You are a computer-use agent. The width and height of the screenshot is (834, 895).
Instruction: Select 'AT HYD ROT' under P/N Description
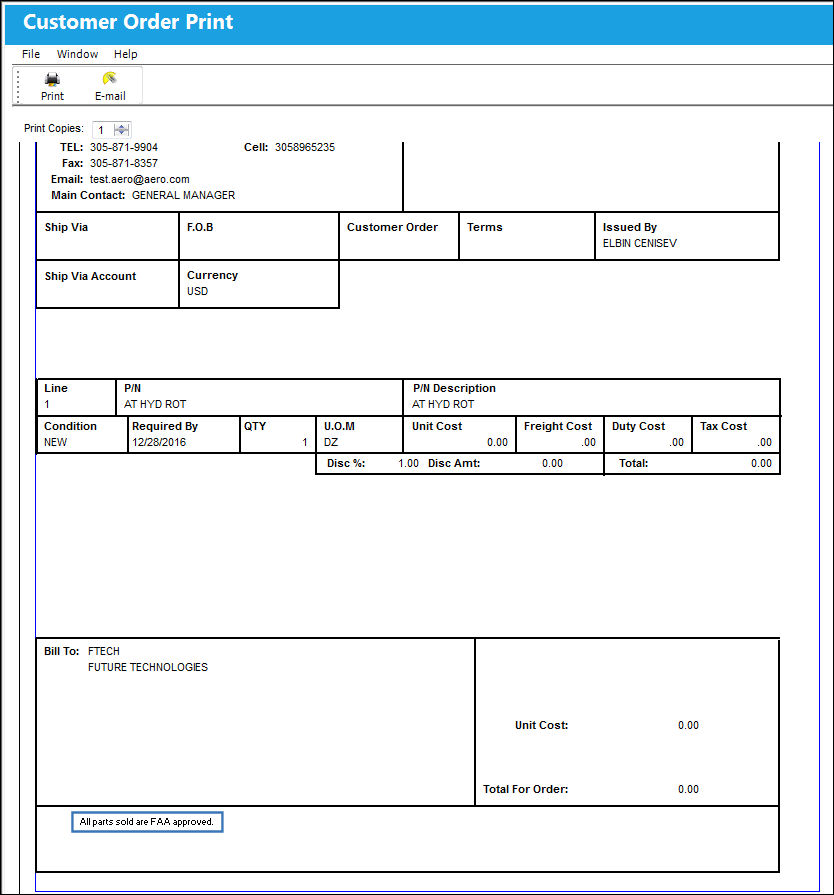[443, 404]
